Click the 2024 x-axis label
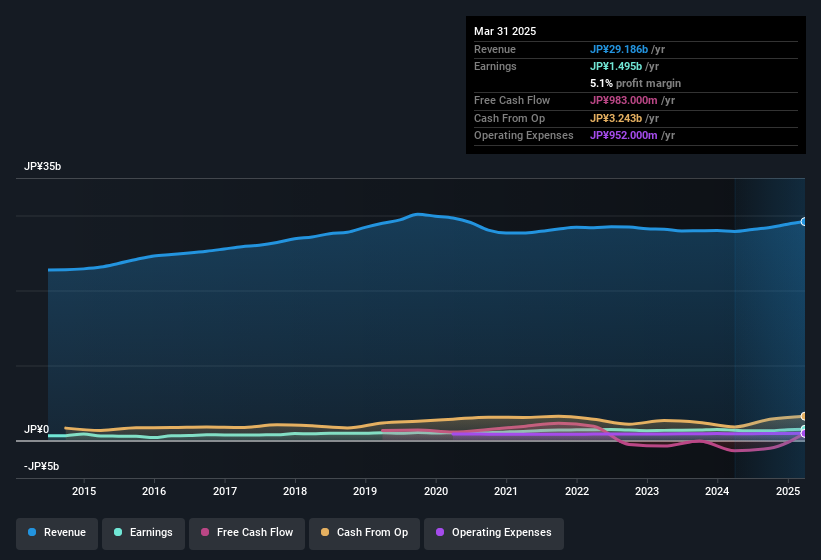Image resolution: width=821 pixels, height=560 pixels. (717, 491)
